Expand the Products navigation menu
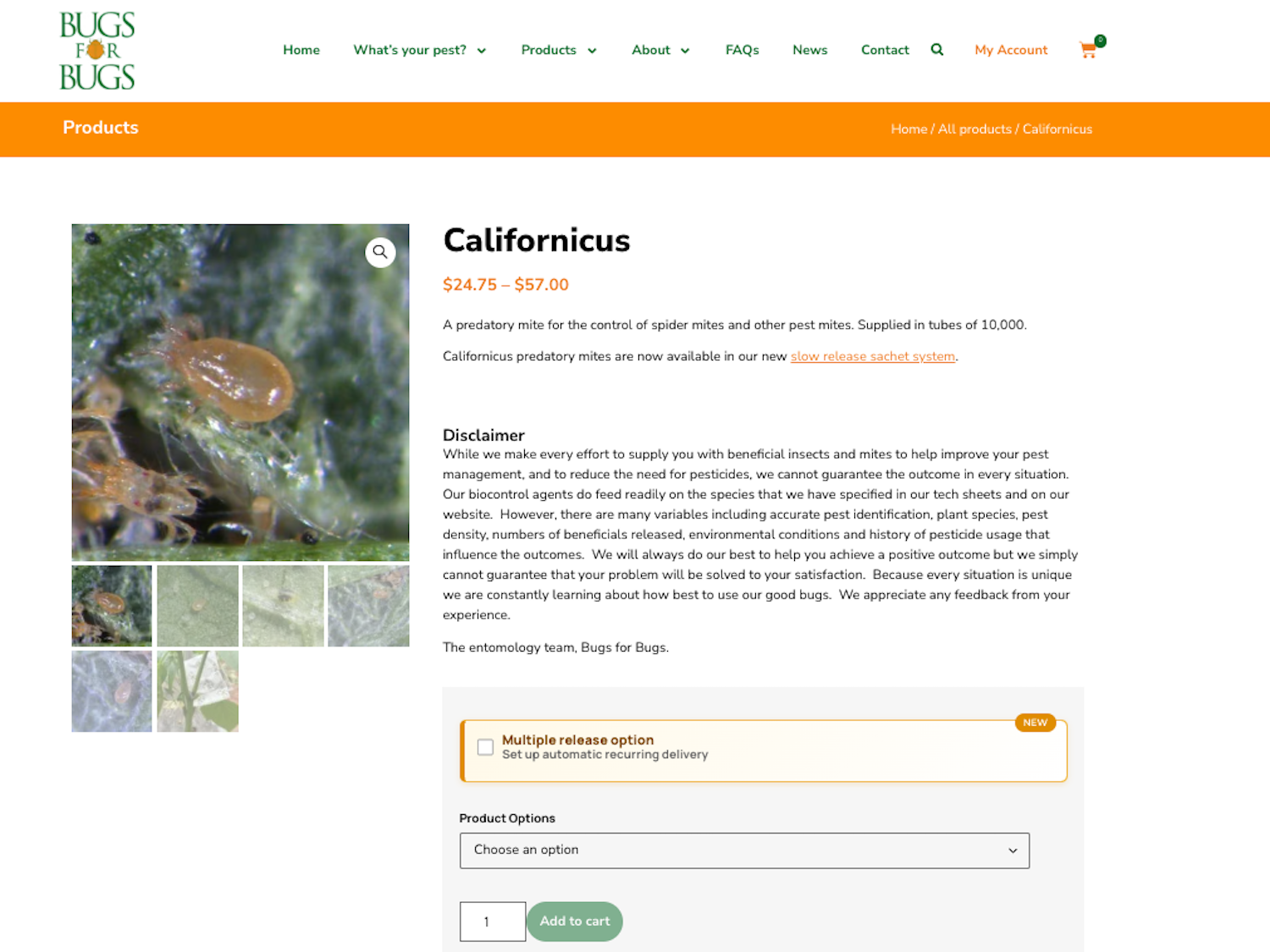 (559, 50)
